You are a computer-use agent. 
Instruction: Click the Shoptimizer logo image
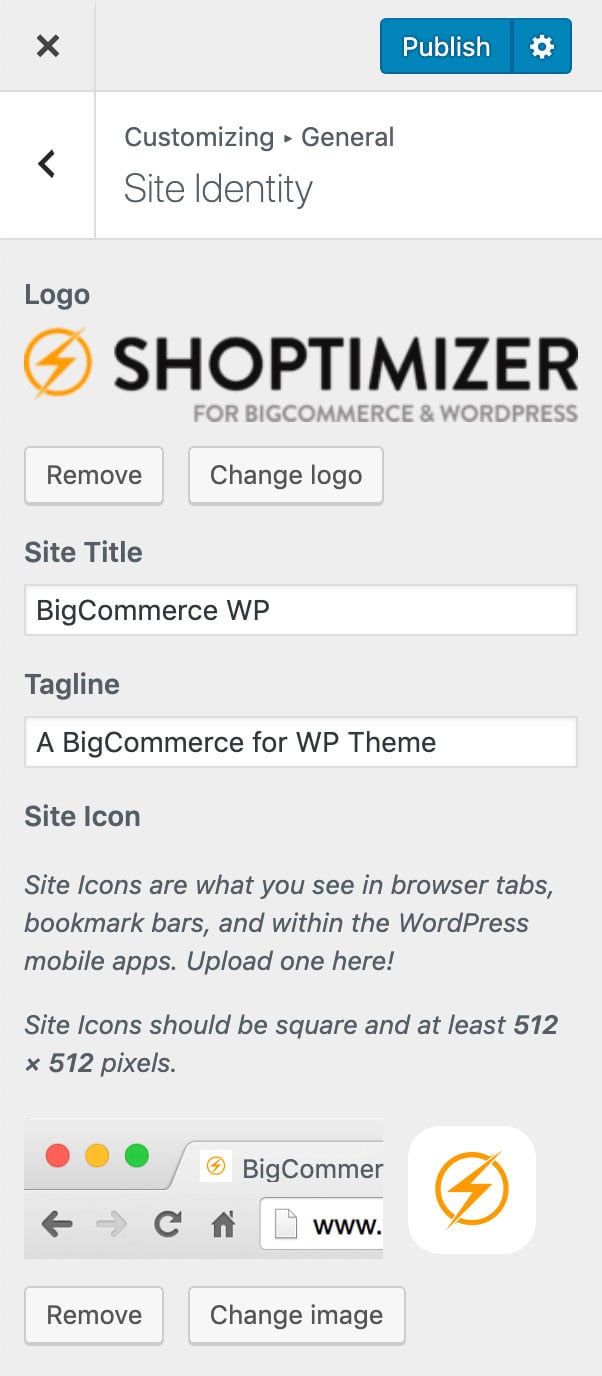point(301,377)
